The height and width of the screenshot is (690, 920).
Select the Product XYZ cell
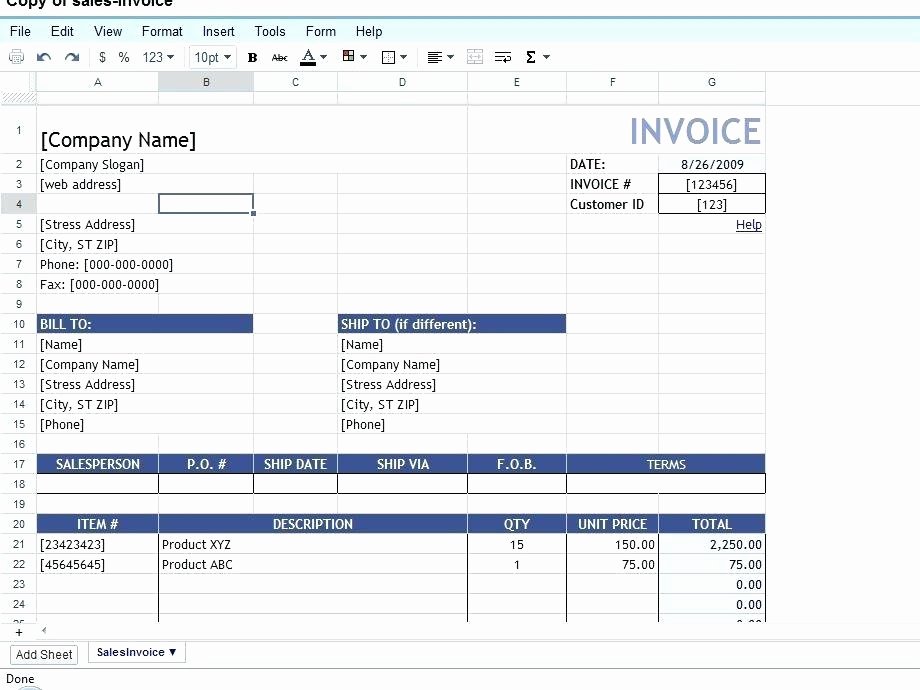click(x=313, y=544)
